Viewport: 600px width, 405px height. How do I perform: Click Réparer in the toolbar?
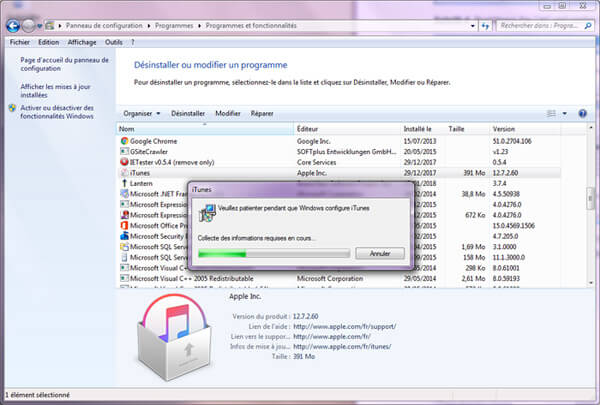tap(262, 113)
